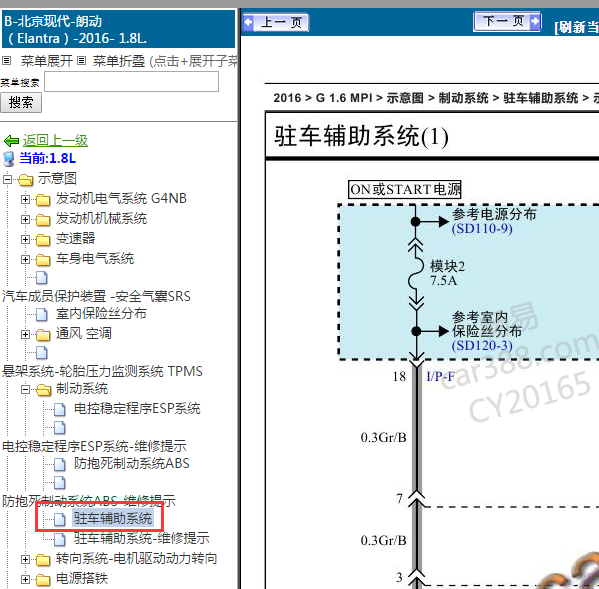599x589 pixels.
Task: Click the 电源搭铁 folder icon
Action: [43, 579]
